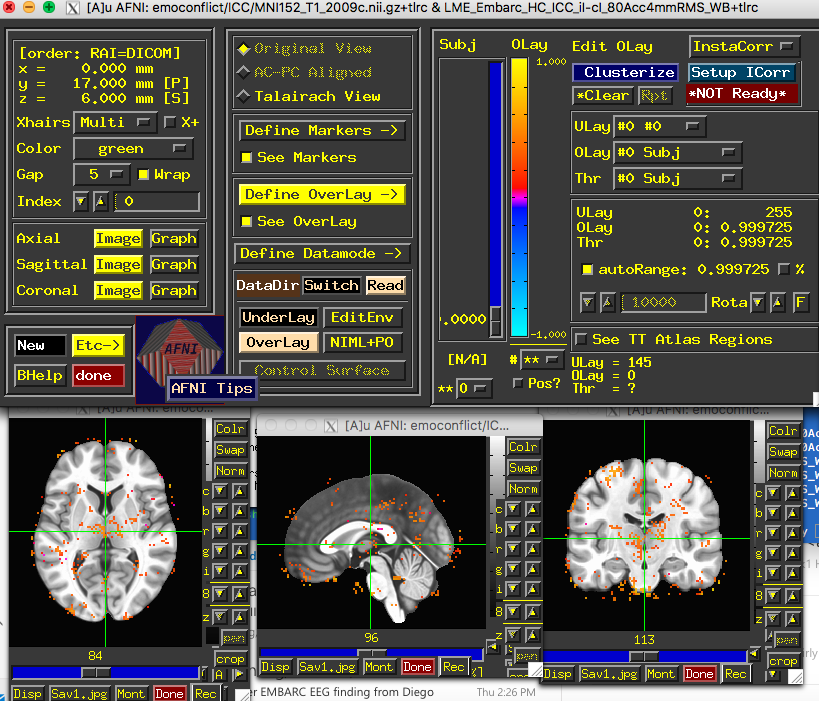819x701 pixels.
Task: Toggle the autoRange checkbox
Action: (587, 270)
